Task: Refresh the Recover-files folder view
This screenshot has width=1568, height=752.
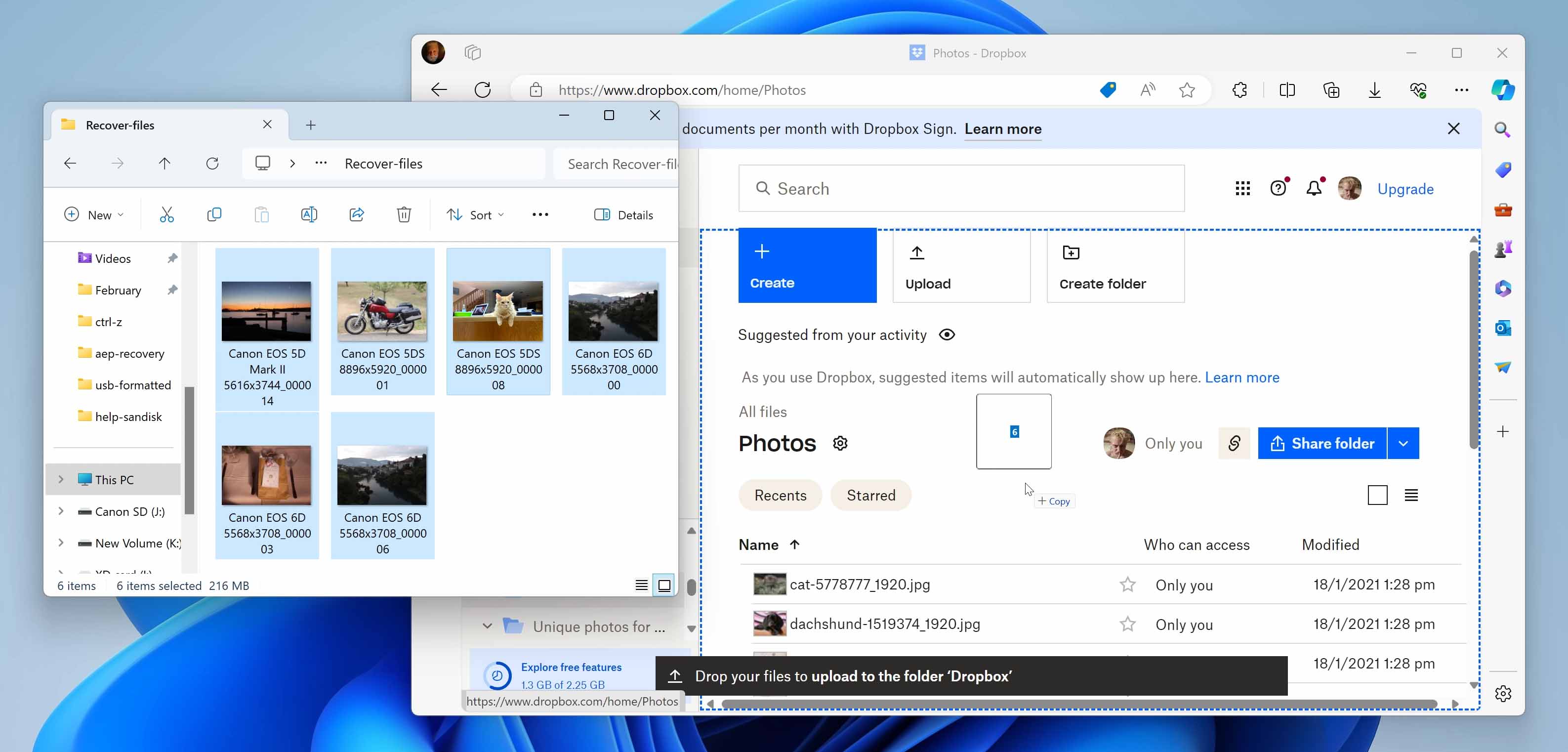Action: click(212, 163)
